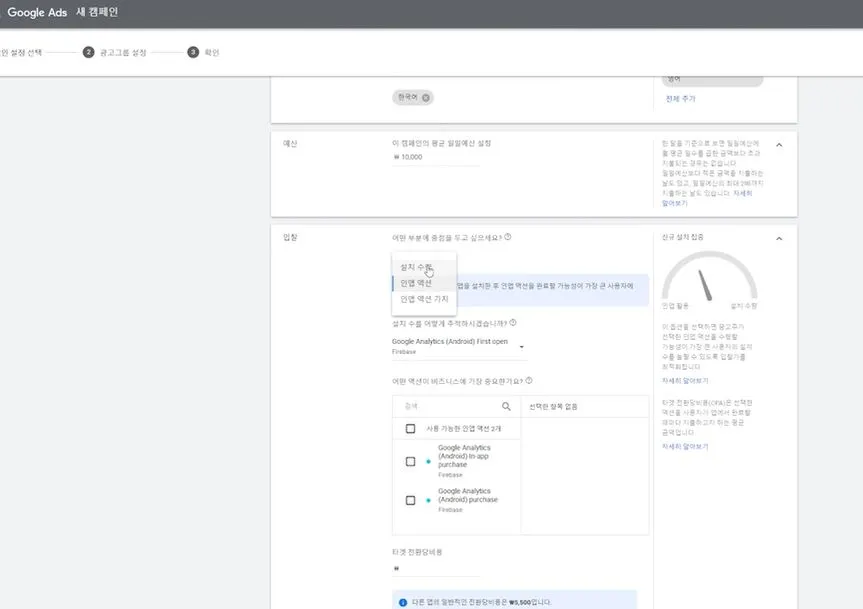This screenshot has width=863, height=609.
Task: Click the Google Analytics (Android) In-app purchase label
Action: (x=464, y=456)
